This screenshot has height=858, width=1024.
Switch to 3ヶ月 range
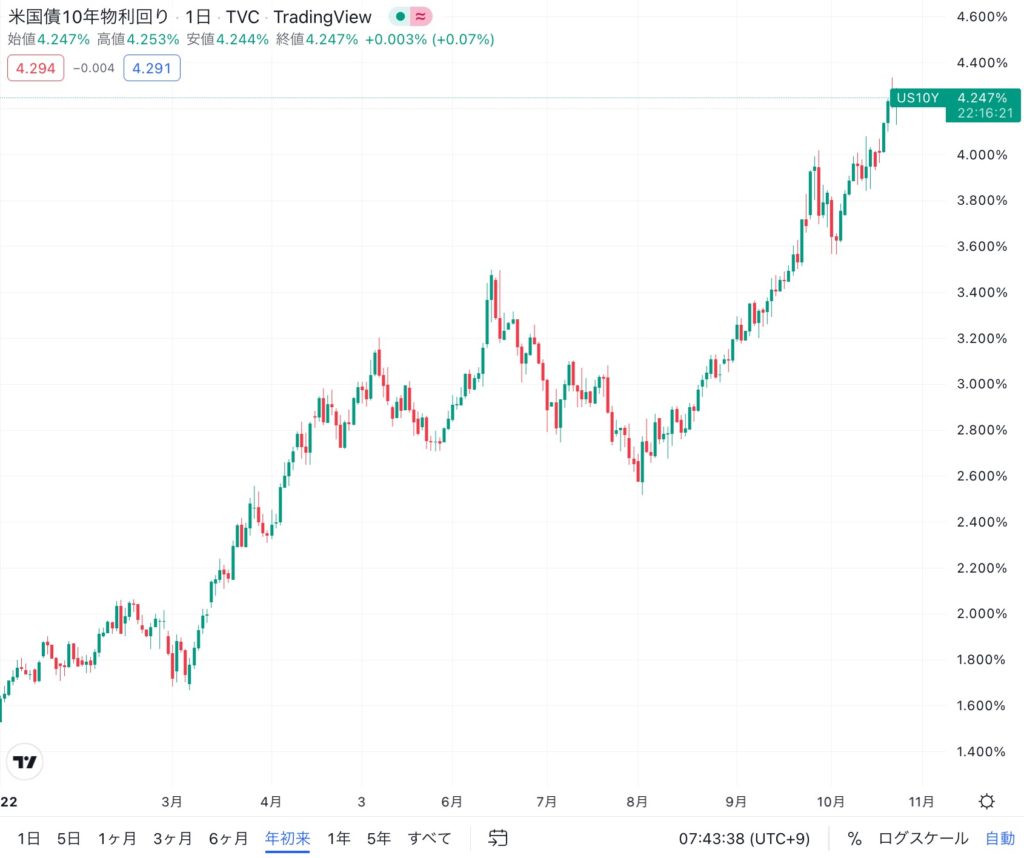pyautogui.click(x=172, y=838)
